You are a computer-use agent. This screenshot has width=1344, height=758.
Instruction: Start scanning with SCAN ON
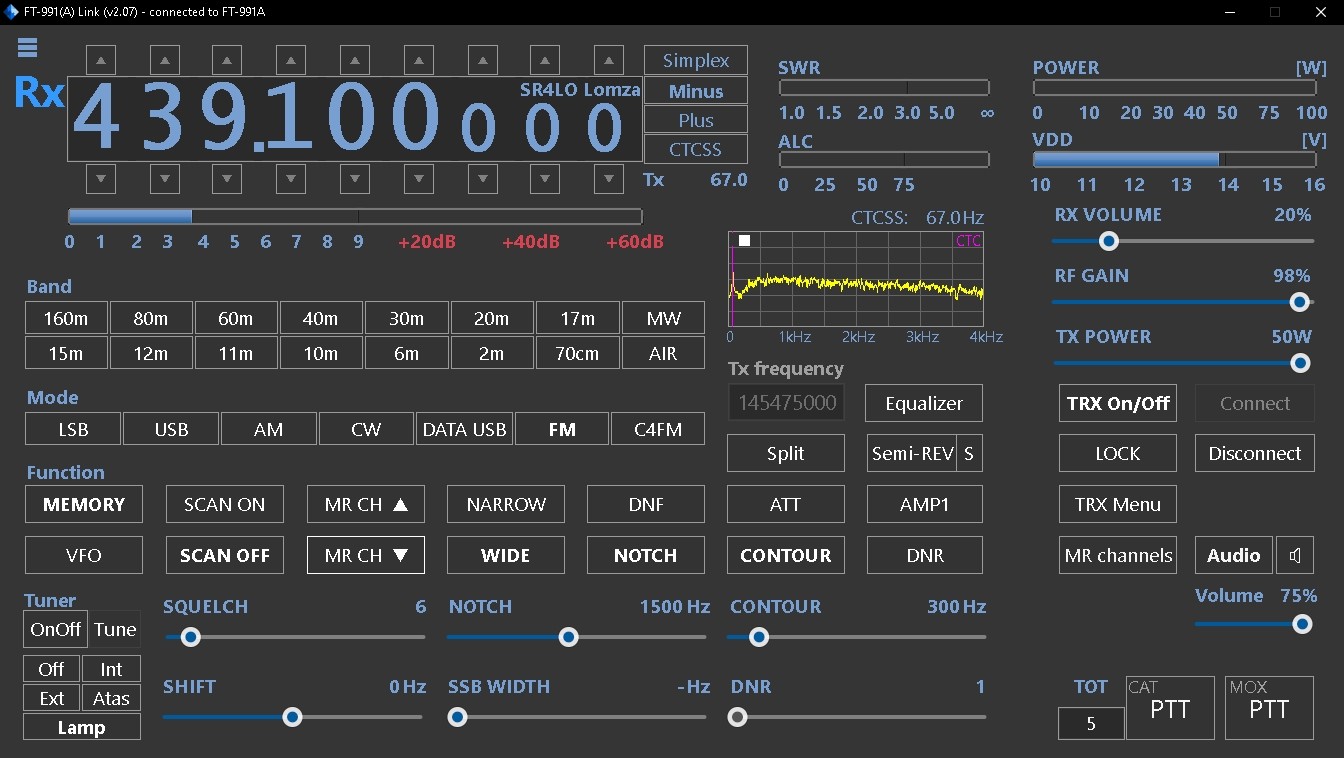pos(225,504)
